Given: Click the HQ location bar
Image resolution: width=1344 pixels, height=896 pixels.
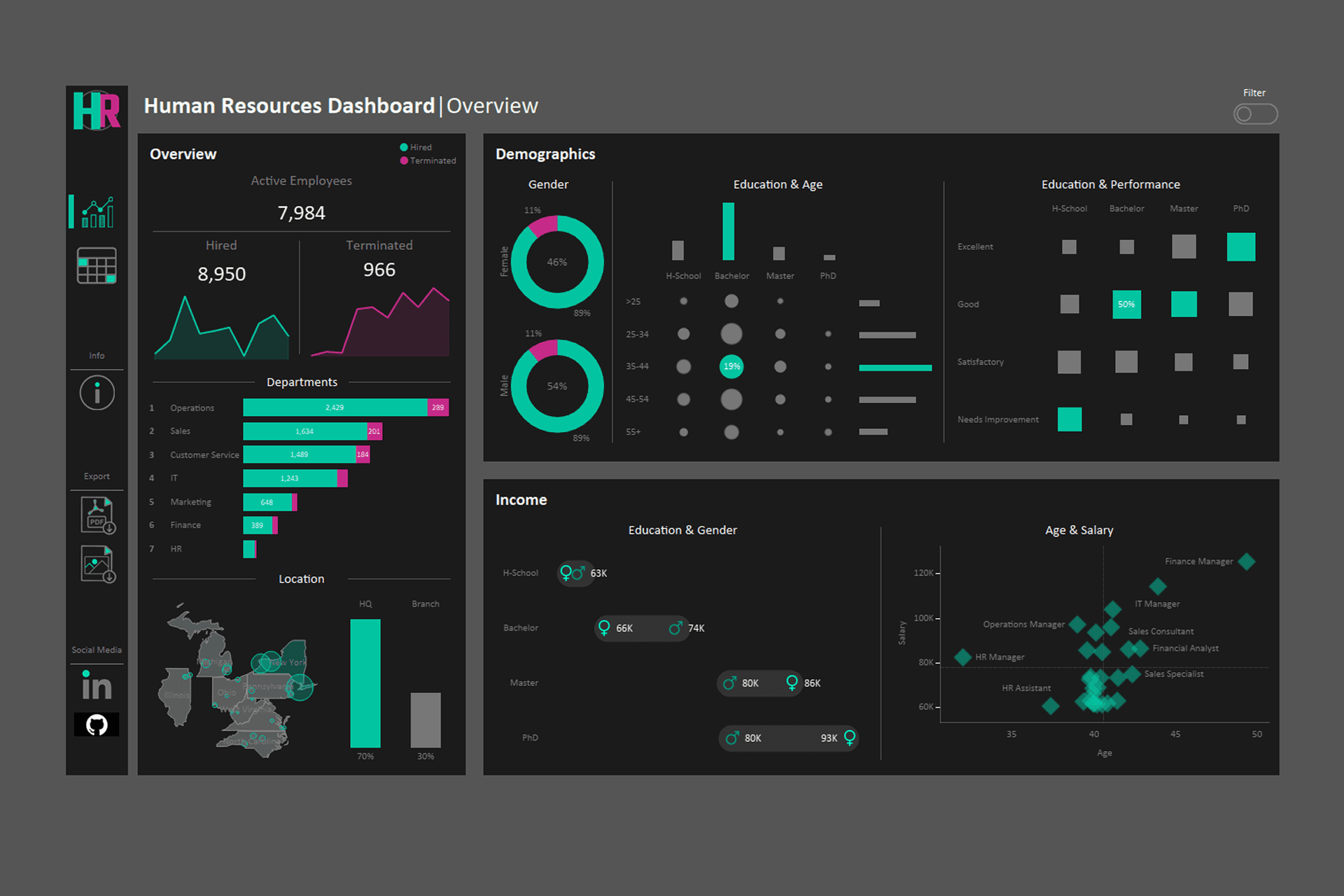Looking at the screenshot, I should [365, 683].
